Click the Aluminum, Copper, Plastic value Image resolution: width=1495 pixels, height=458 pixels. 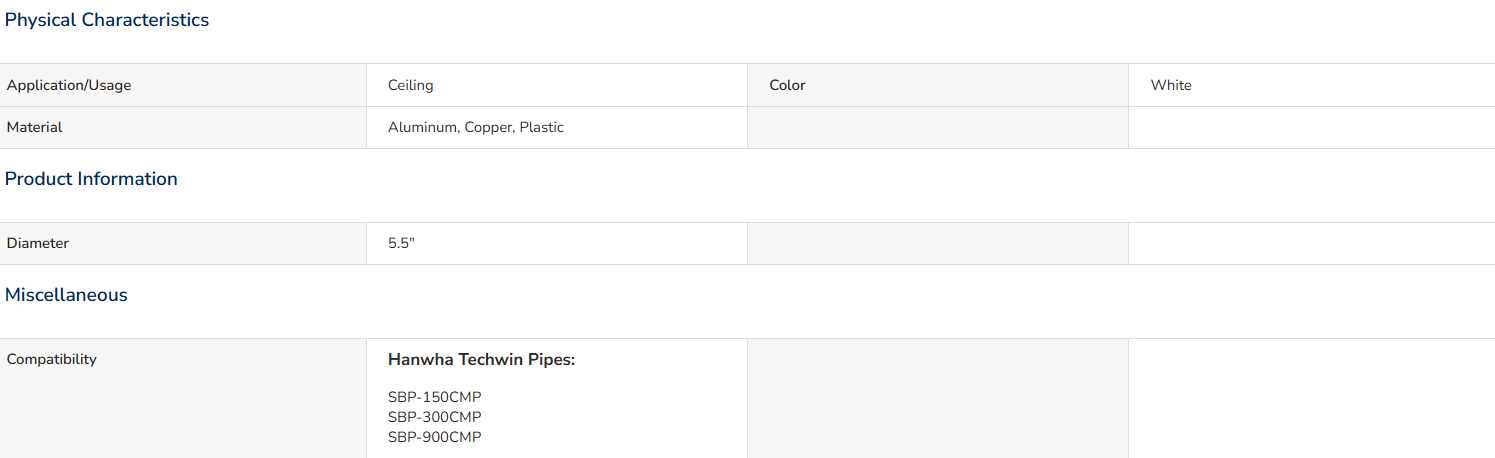click(476, 127)
